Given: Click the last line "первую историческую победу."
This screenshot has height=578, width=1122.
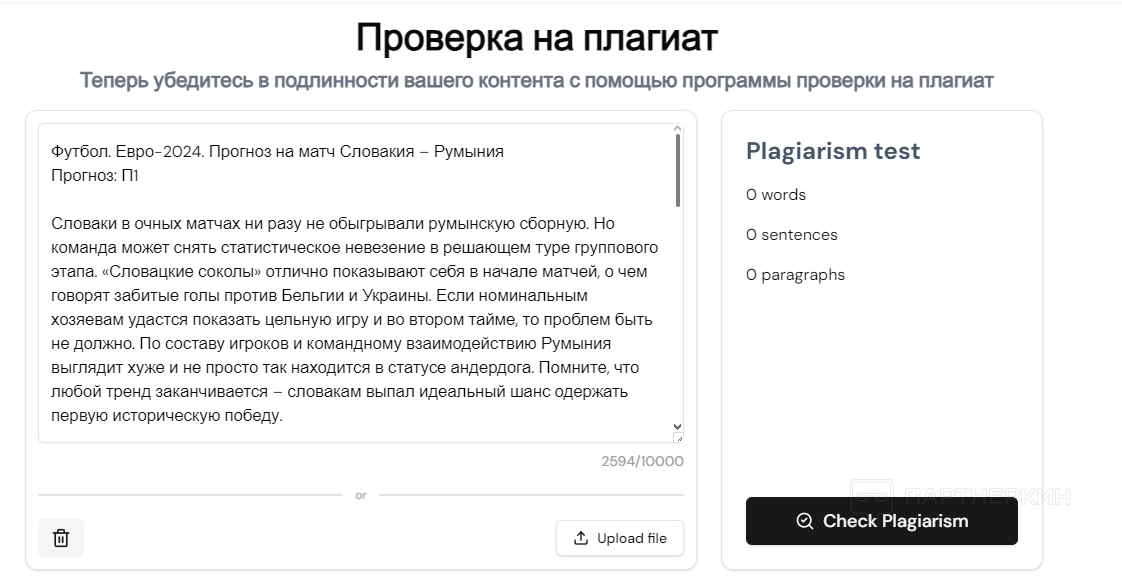Looking at the screenshot, I should tap(167, 416).
